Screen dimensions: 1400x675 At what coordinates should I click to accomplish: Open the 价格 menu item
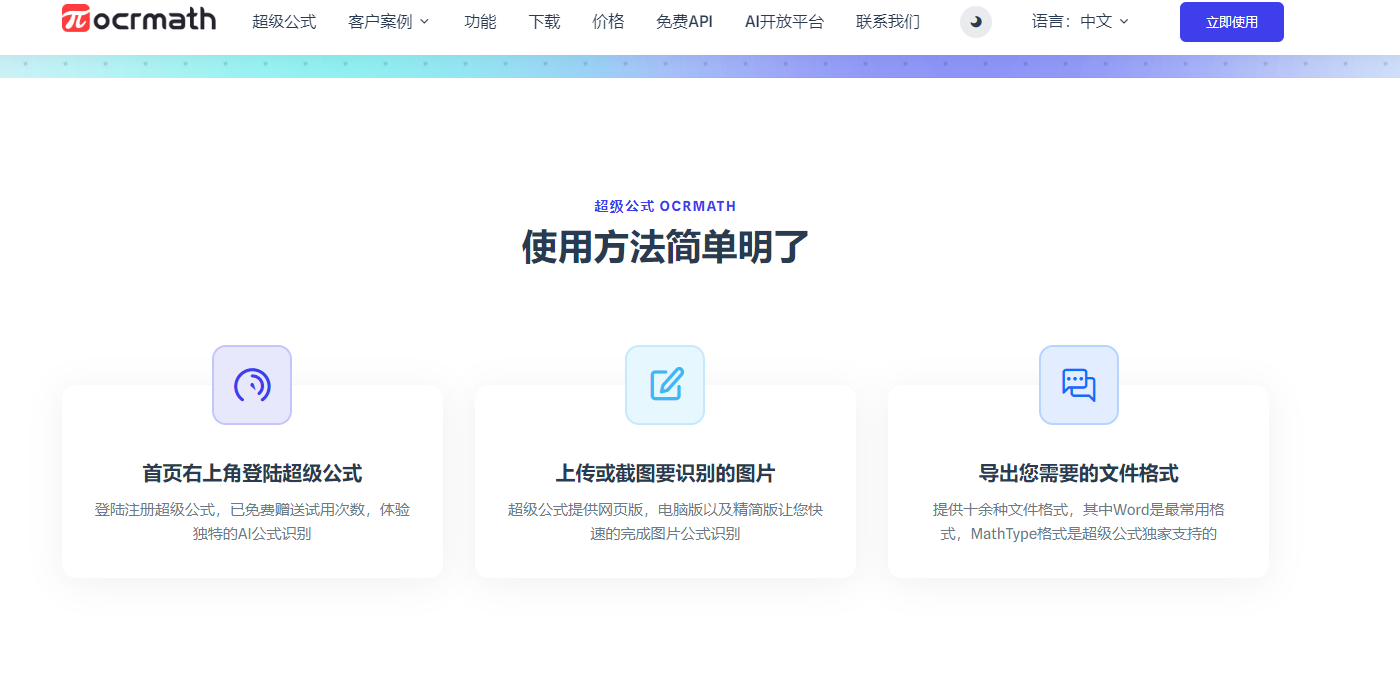pos(608,21)
